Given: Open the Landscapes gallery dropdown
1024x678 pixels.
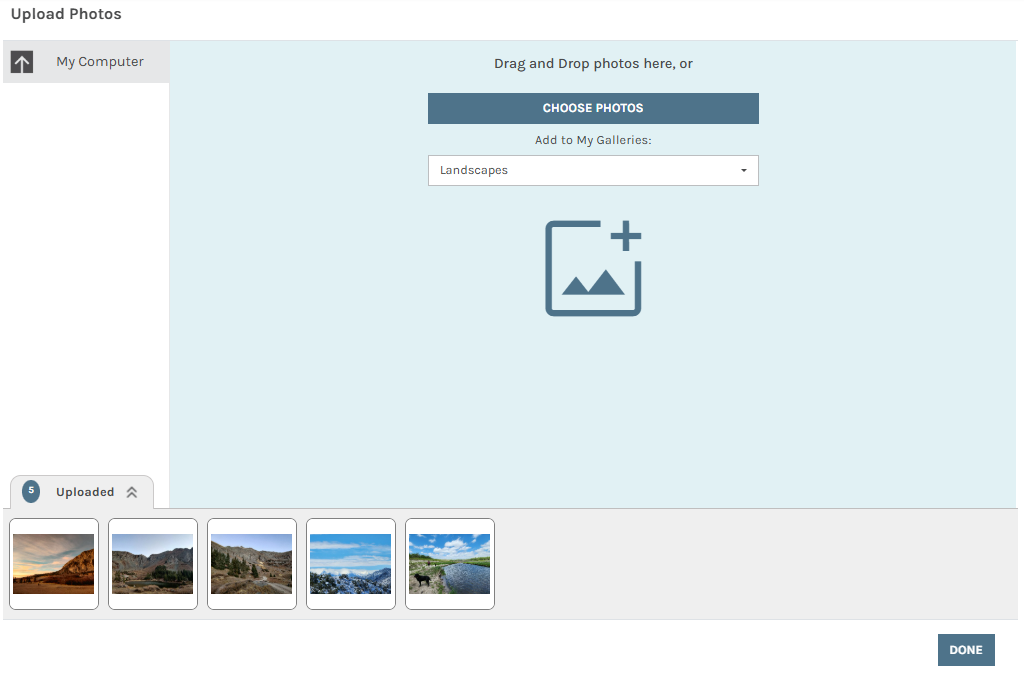Looking at the screenshot, I should click(x=592, y=171).
